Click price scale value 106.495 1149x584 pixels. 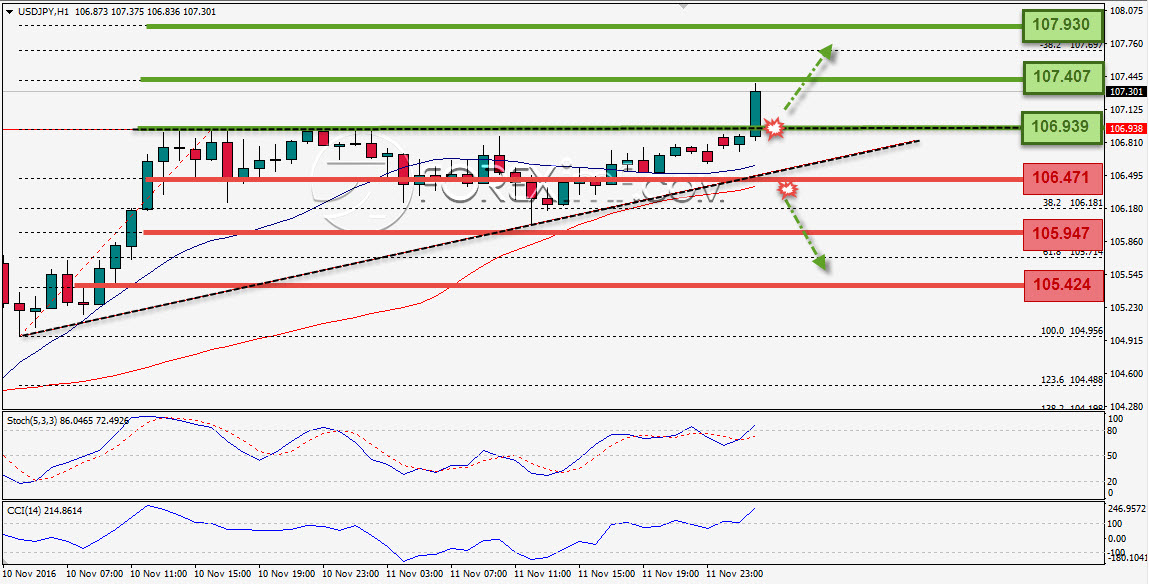click(1127, 176)
